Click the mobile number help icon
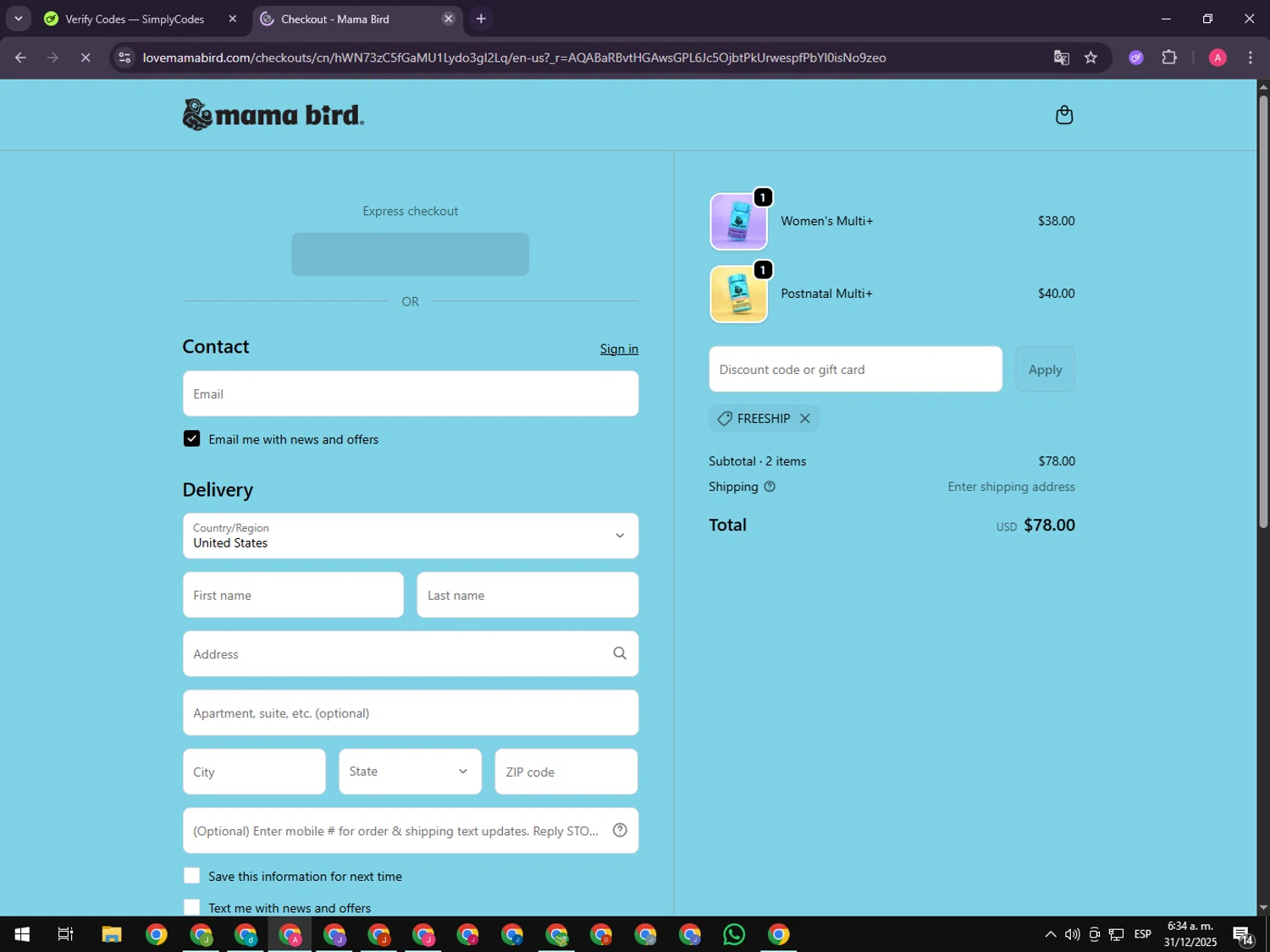This screenshot has height=952, width=1270. pos(620,830)
